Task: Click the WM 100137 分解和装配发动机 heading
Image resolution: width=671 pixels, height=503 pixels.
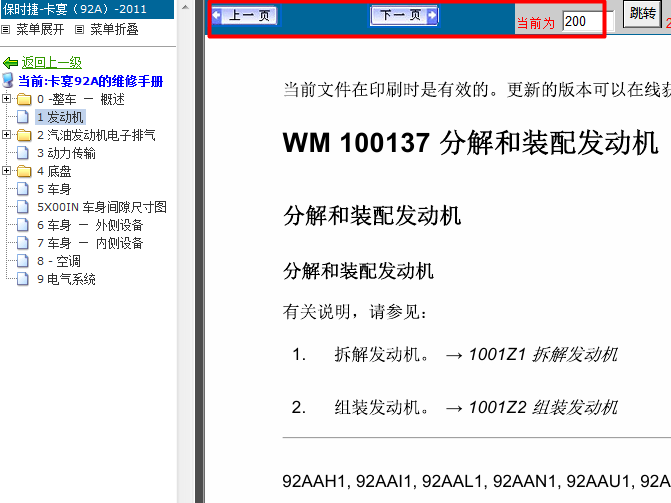Action: [470, 143]
